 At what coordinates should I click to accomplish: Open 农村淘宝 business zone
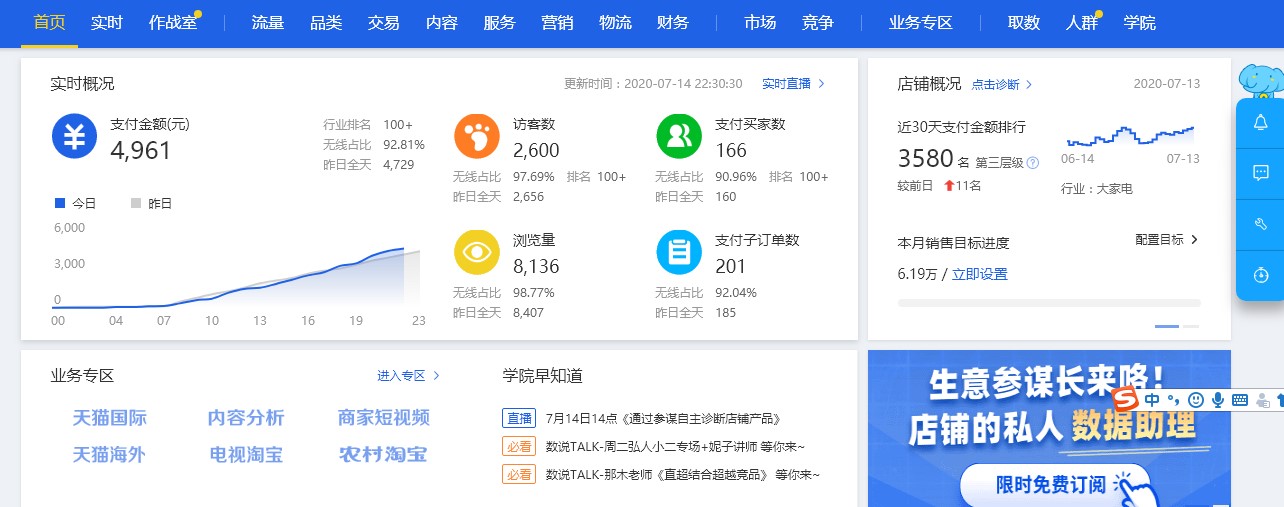(x=383, y=455)
